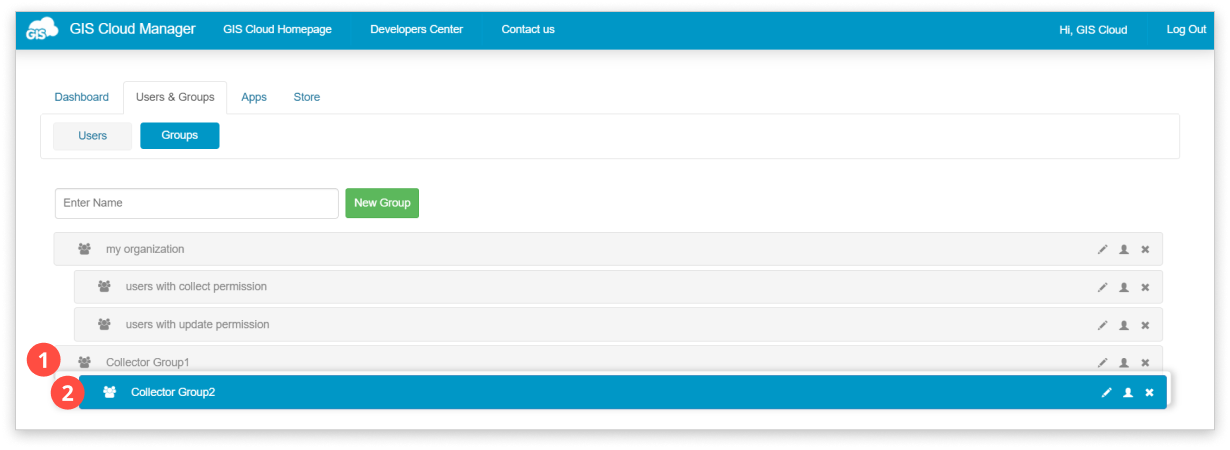Viewport: 1230px width, 450px height.
Task: Delete Collector Group2
Action: click(1149, 392)
